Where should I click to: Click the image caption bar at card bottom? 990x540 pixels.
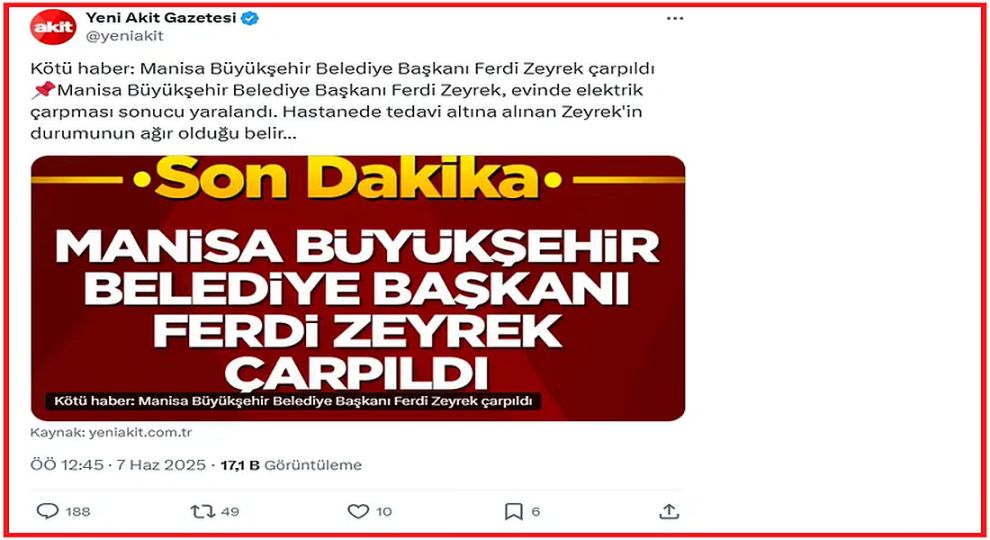click(293, 401)
